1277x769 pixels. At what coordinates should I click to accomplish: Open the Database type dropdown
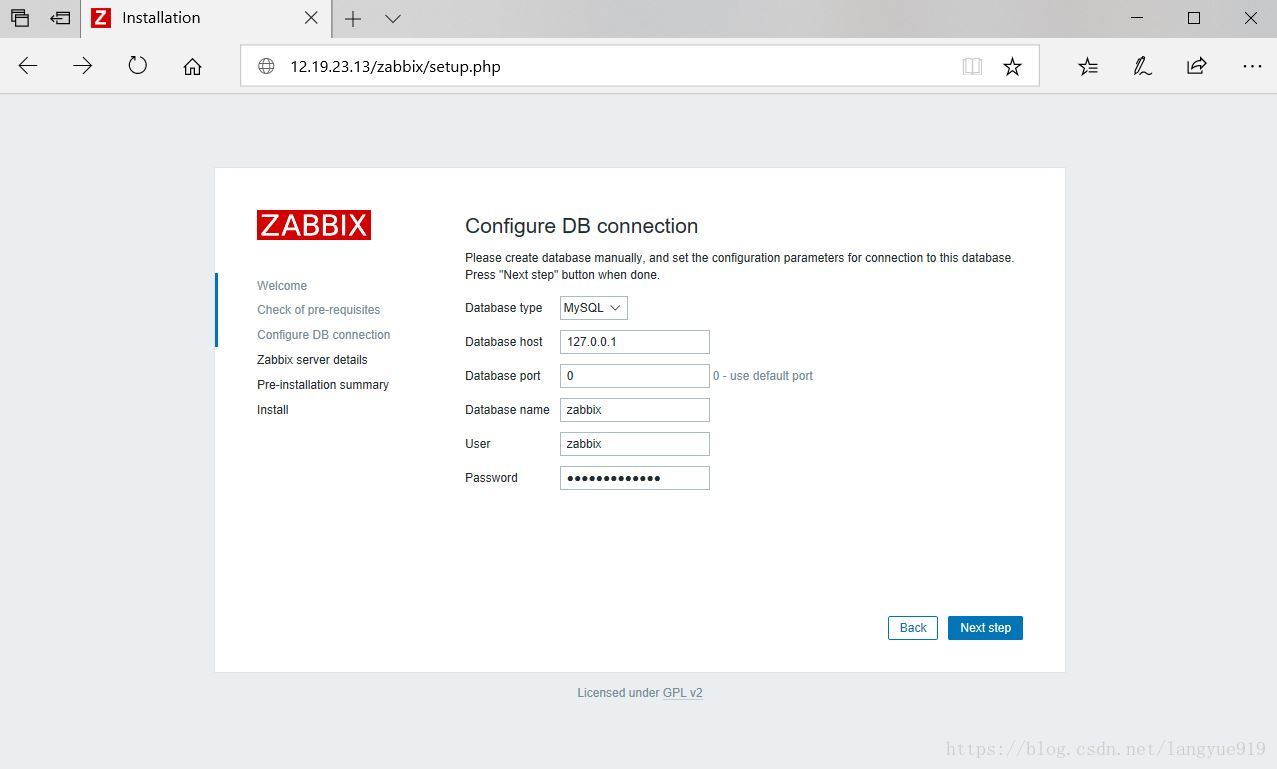pyautogui.click(x=594, y=308)
